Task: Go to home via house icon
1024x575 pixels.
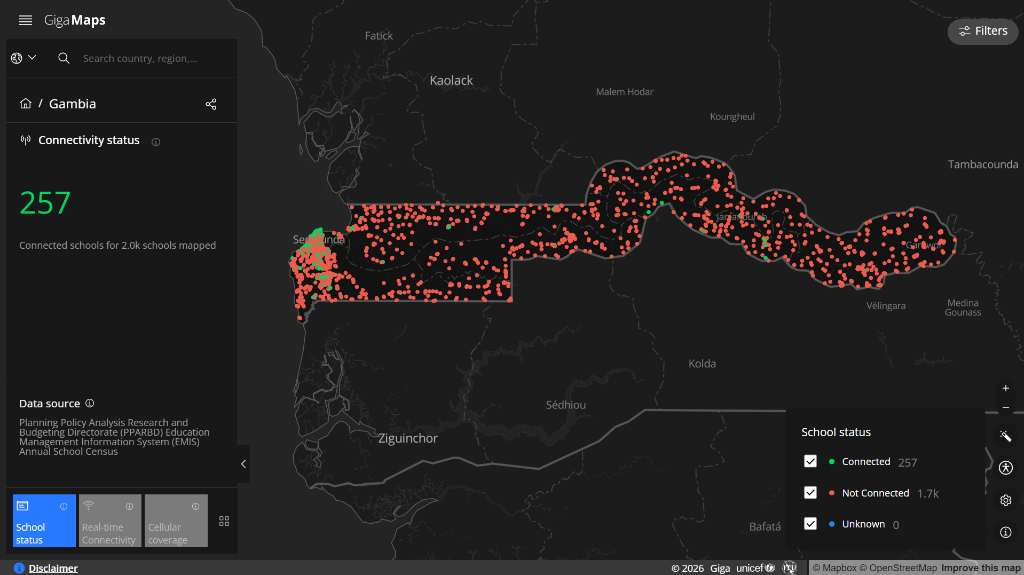Action: 25,103
